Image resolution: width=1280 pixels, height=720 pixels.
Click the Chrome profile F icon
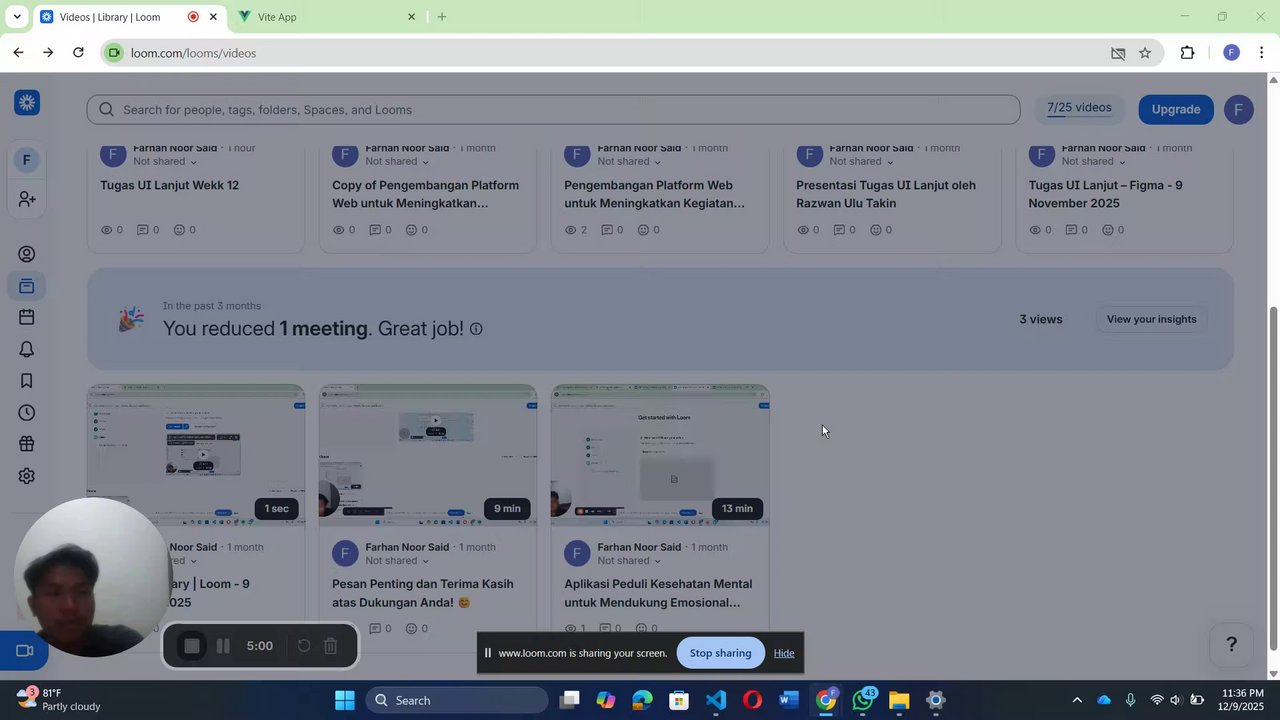pyautogui.click(x=1231, y=53)
